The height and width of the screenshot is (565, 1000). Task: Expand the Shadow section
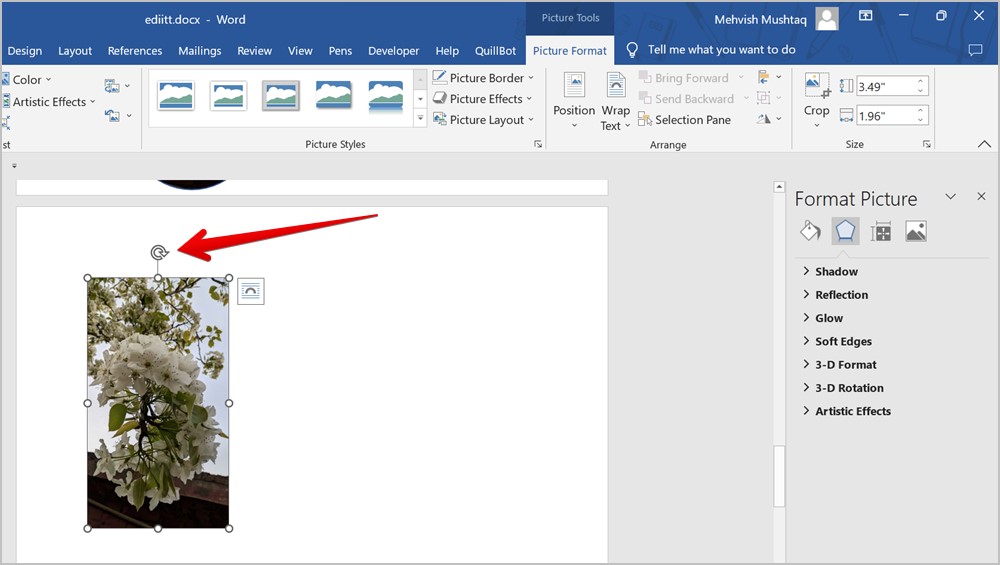pos(836,272)
